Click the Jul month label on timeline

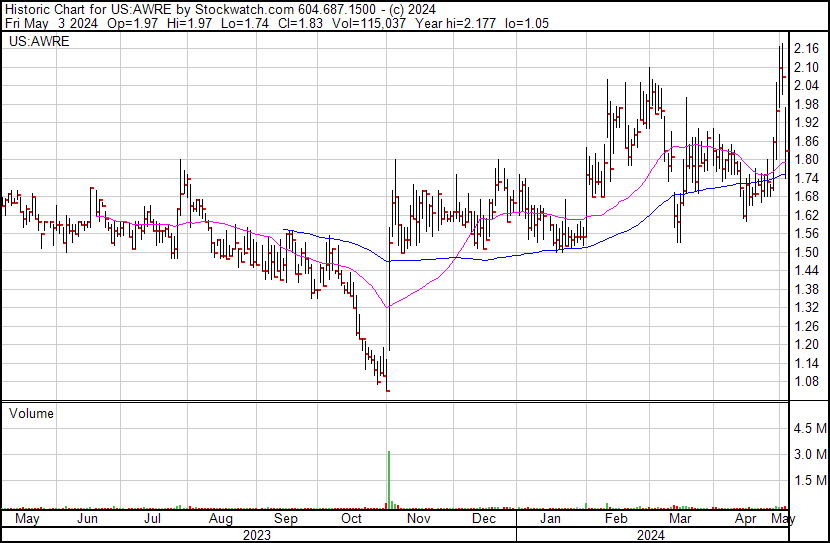(155, 520)
